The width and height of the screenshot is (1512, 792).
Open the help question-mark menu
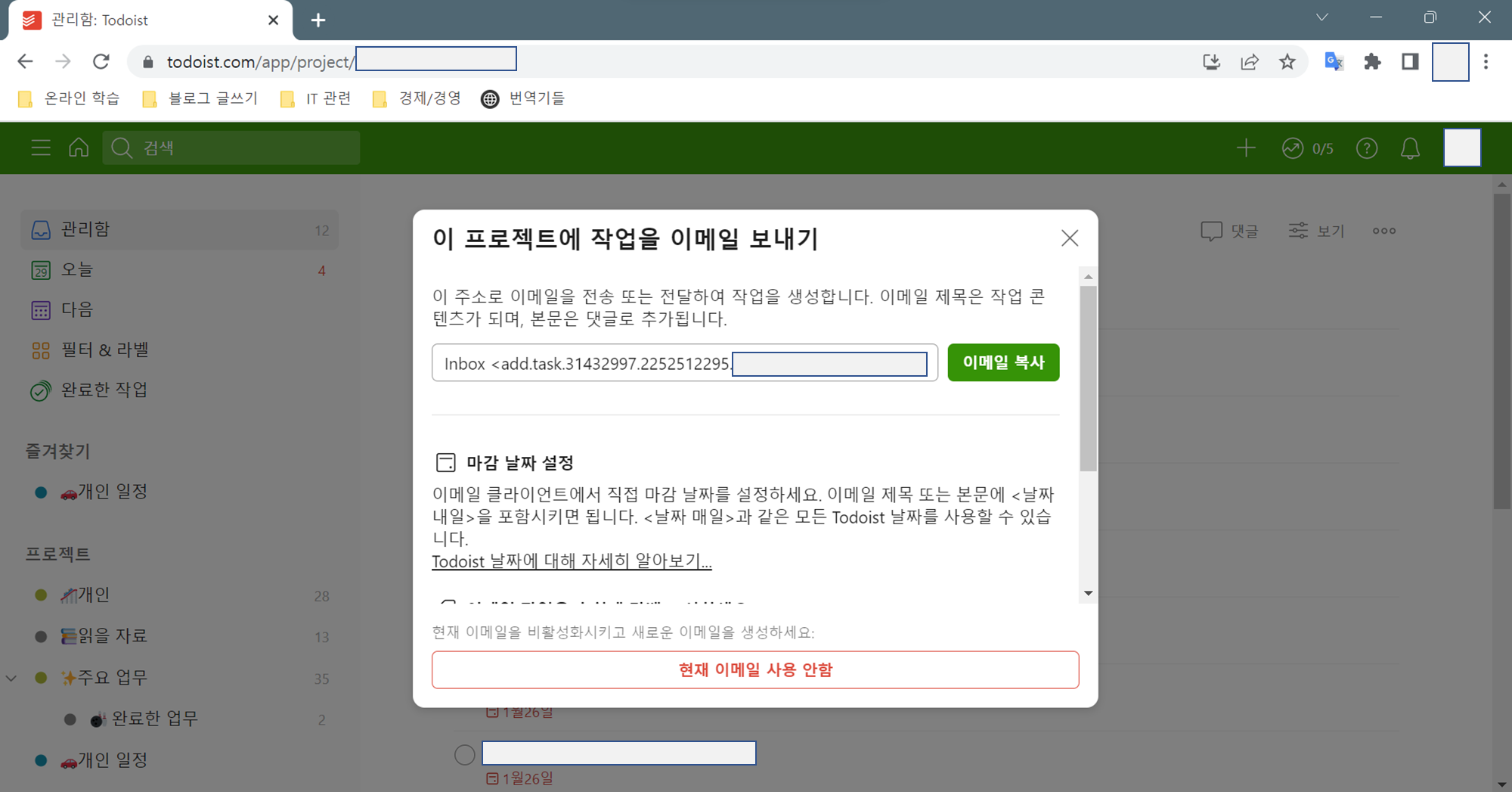[1367, 148]
